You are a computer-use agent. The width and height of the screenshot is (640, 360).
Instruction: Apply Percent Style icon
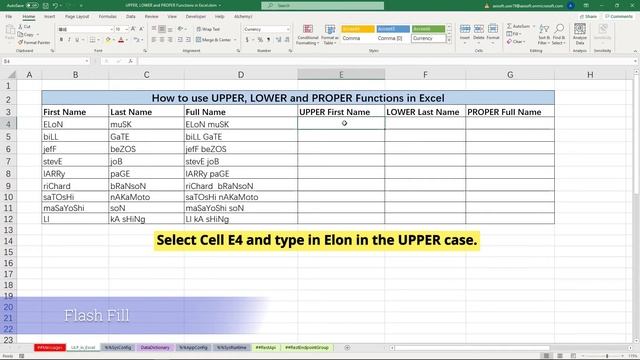260,40
